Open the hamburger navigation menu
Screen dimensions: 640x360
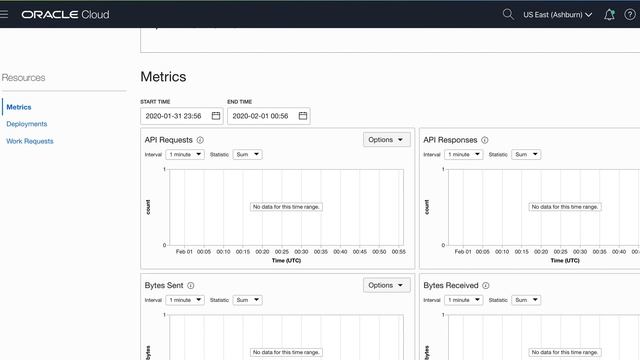pyautogui.click(x=4, y=14)
